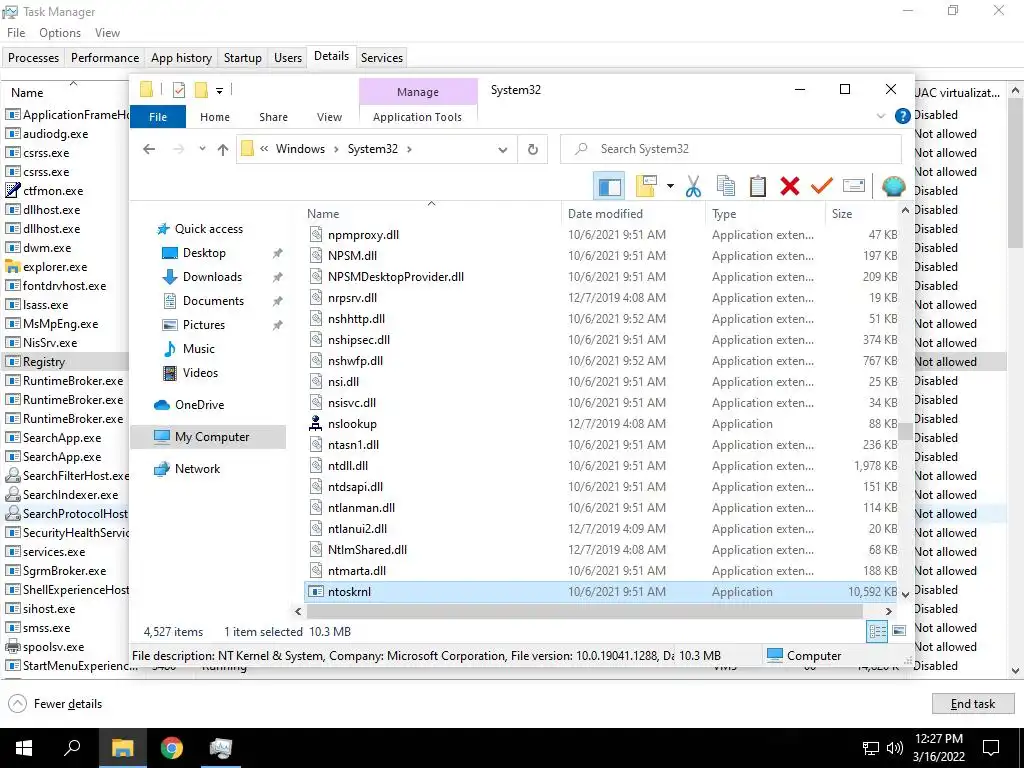
Task: Switch to large icons view in status bar
Action: [899, 631]
